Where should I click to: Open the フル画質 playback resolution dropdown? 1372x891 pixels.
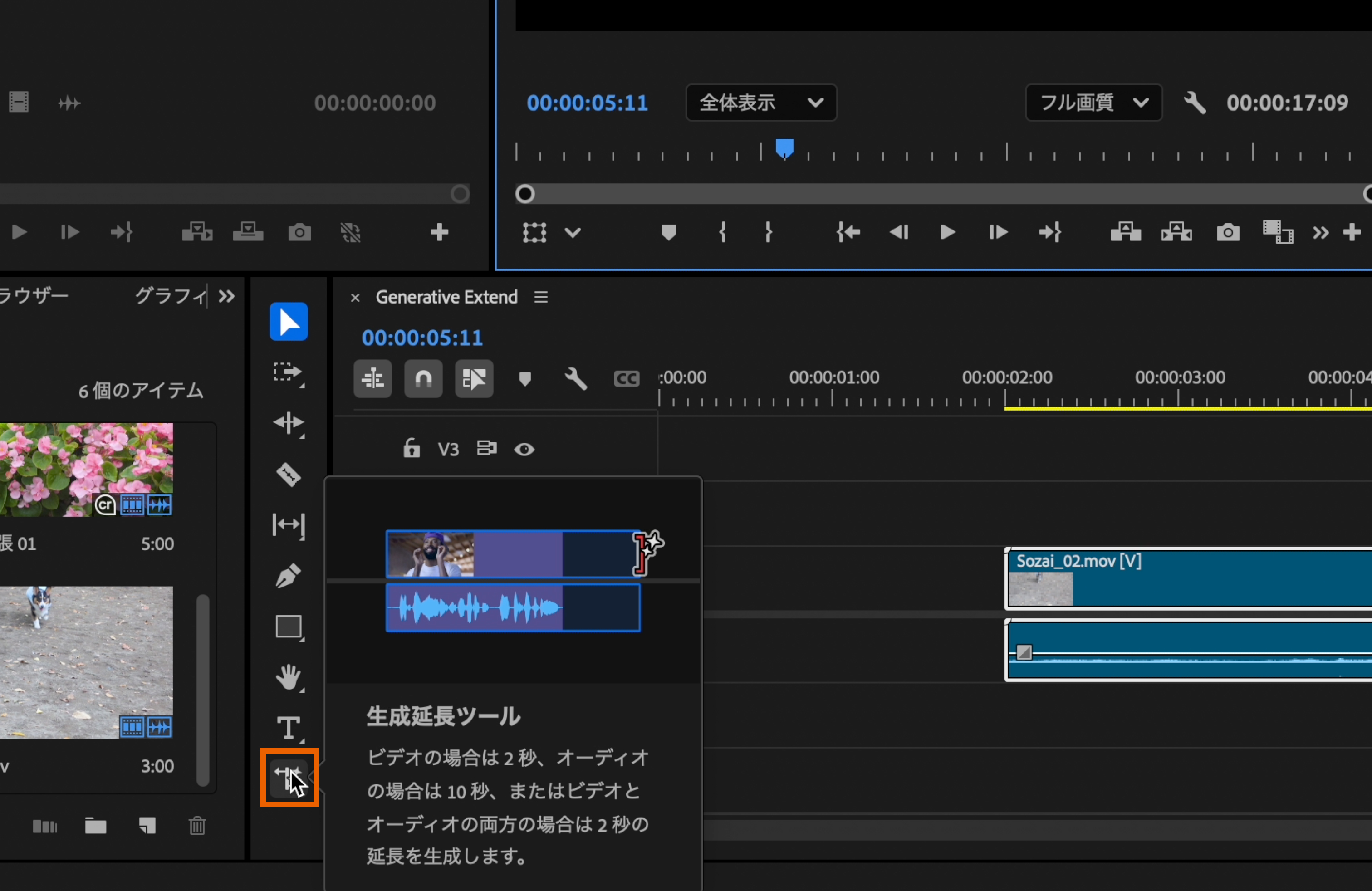click(x=1093, y=103)
